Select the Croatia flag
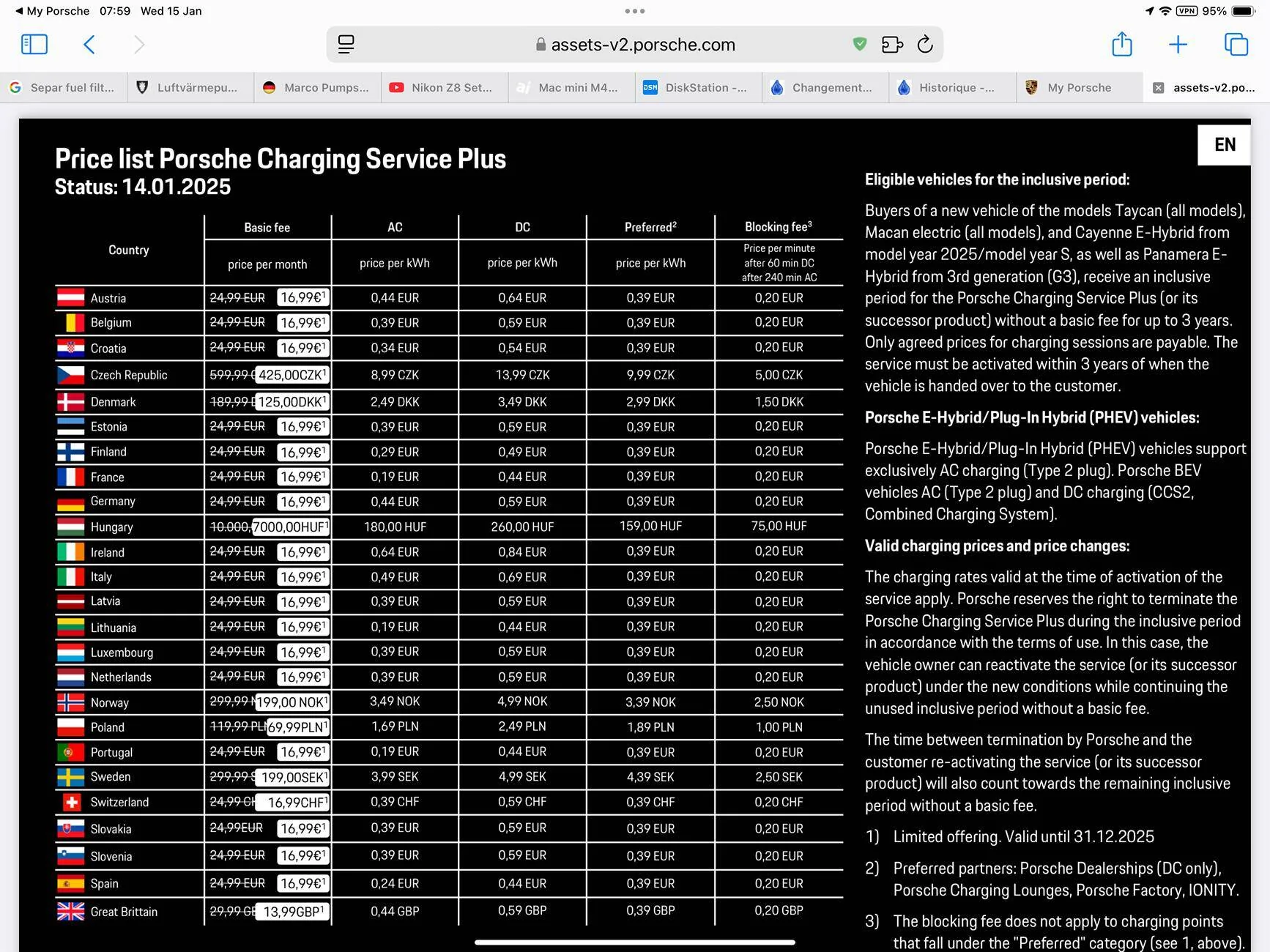 coord(71,348)
